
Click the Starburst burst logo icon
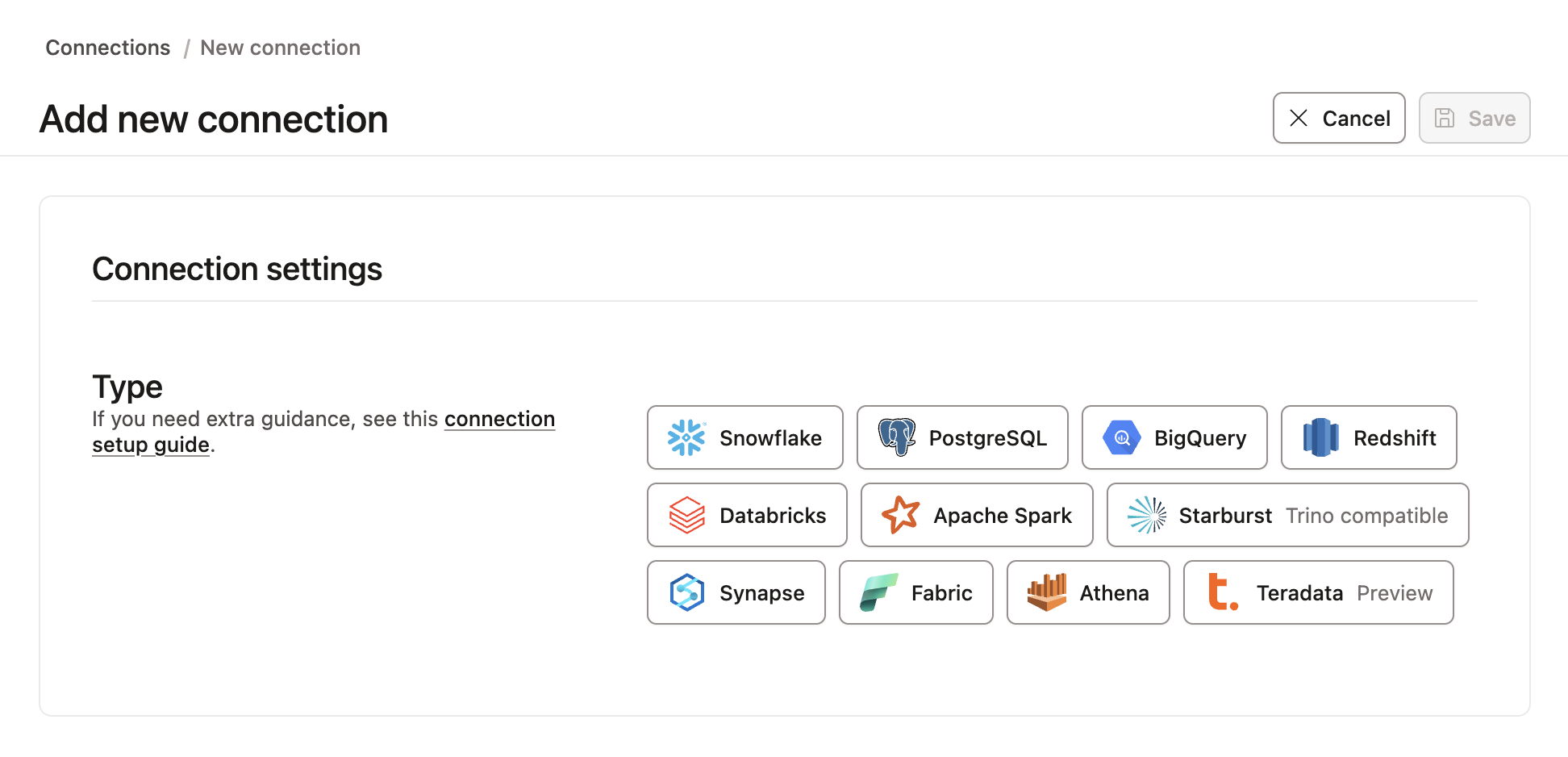point(1146,515)
